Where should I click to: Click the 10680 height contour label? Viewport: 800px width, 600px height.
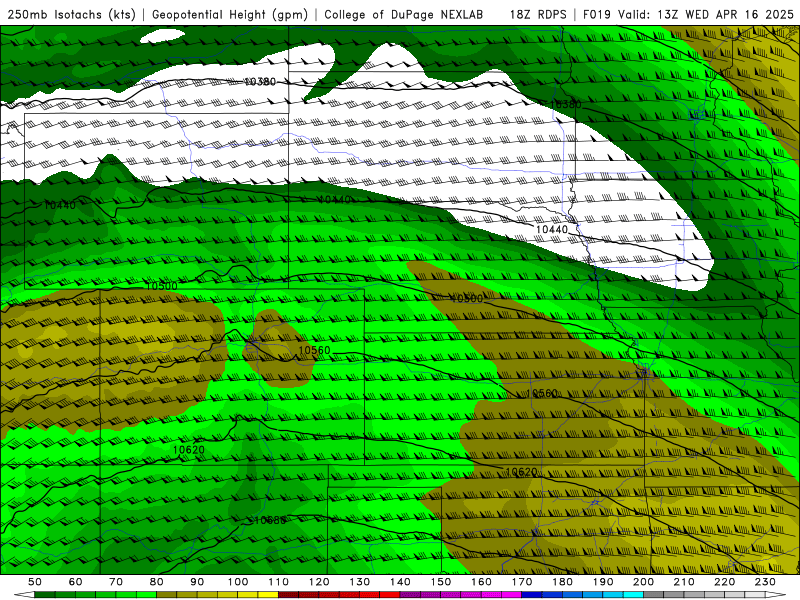[x=270, y=520]
